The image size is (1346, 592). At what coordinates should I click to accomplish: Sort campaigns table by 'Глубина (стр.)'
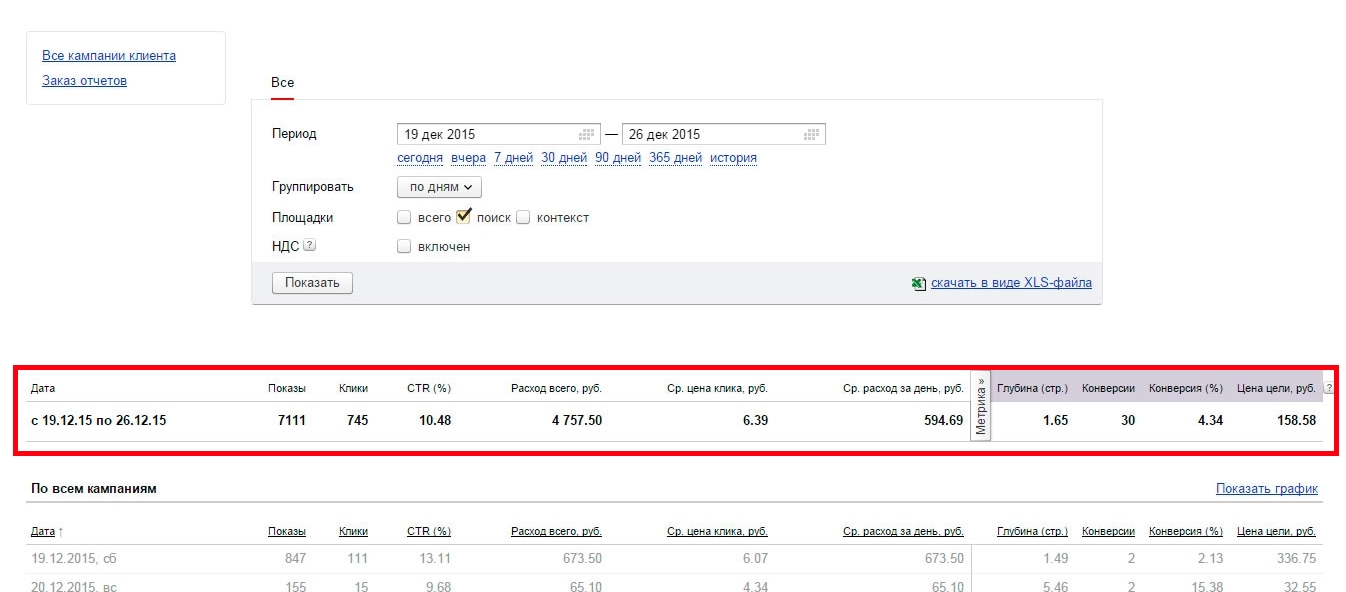[1032, 532]
